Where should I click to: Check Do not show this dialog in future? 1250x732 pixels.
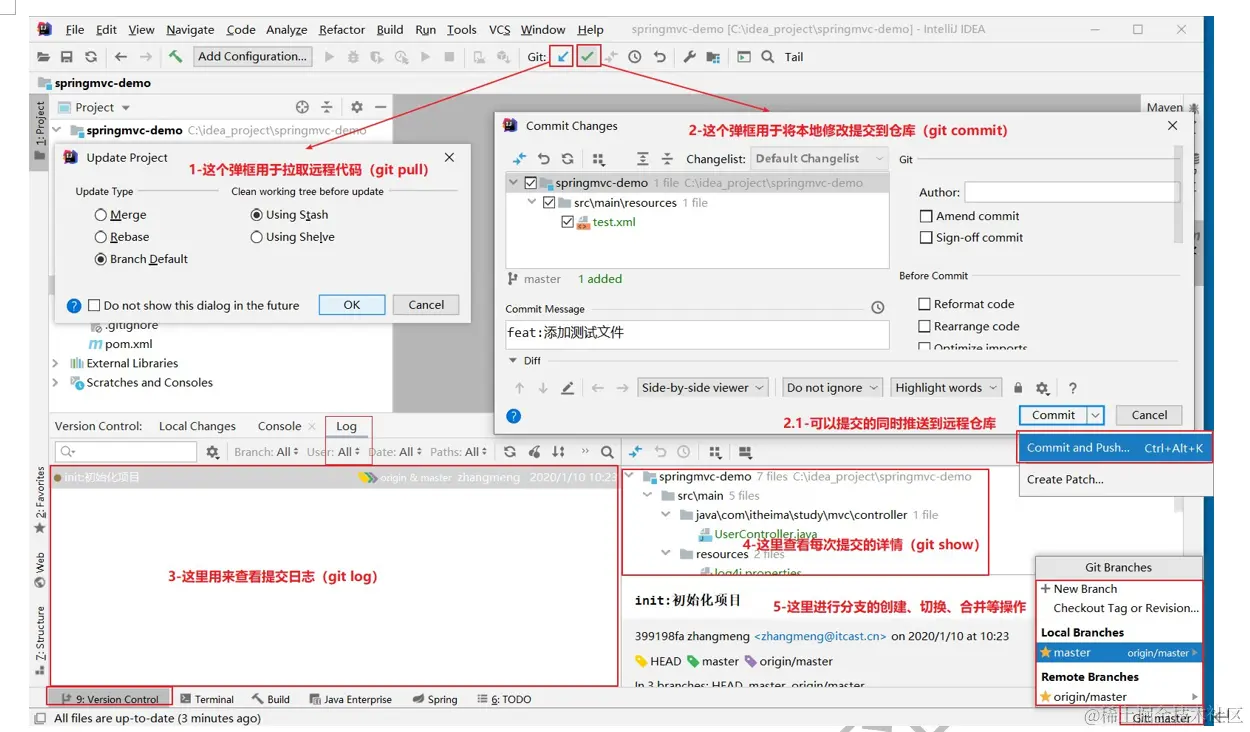coord(94,306)
